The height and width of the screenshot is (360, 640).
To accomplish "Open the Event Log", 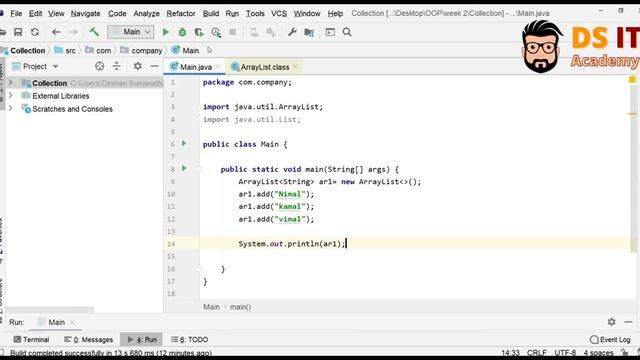I will click(x=610, y=340).
